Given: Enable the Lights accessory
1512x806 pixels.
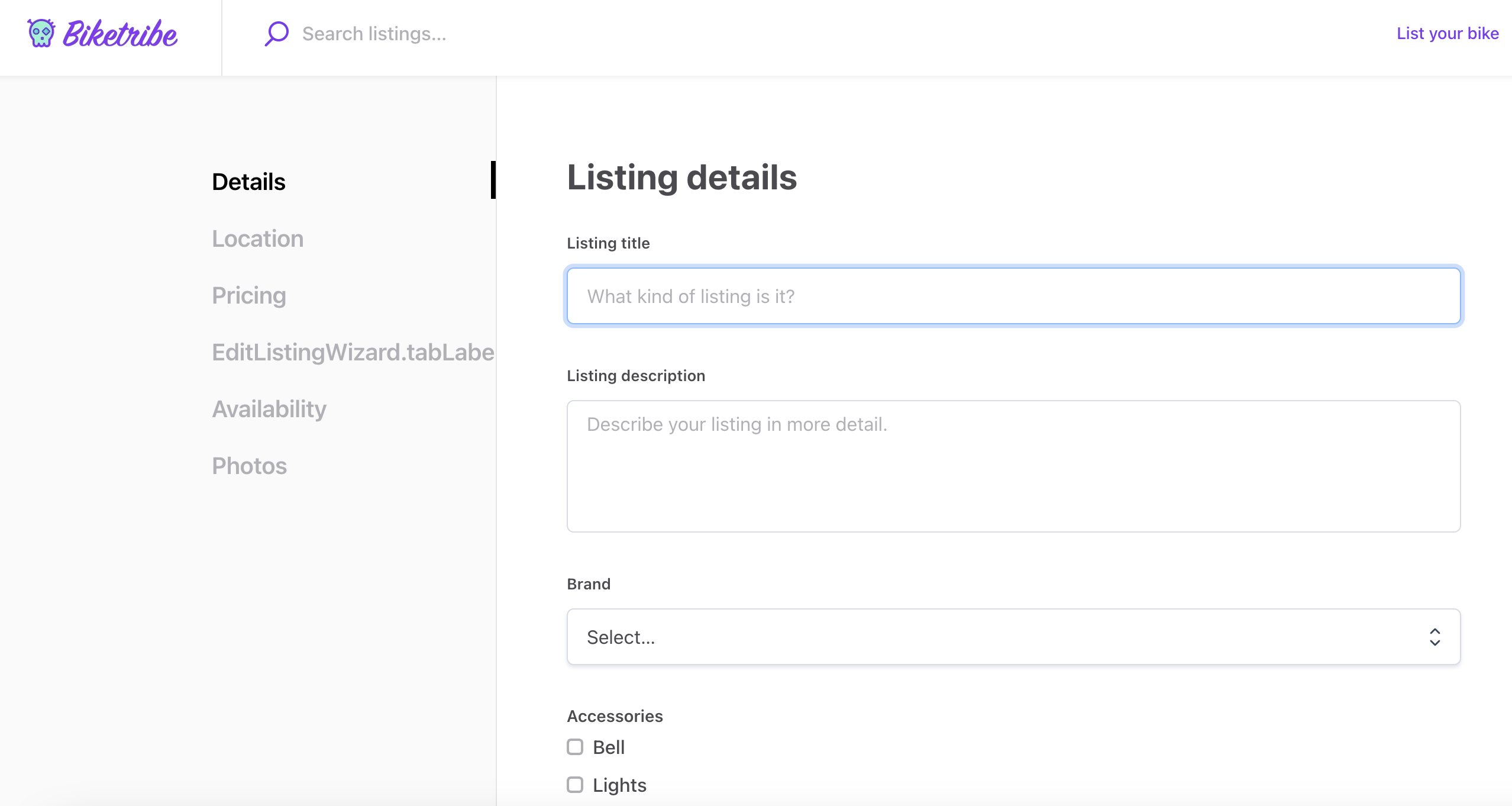Looking at the screenshot, I should pos(574,785).
